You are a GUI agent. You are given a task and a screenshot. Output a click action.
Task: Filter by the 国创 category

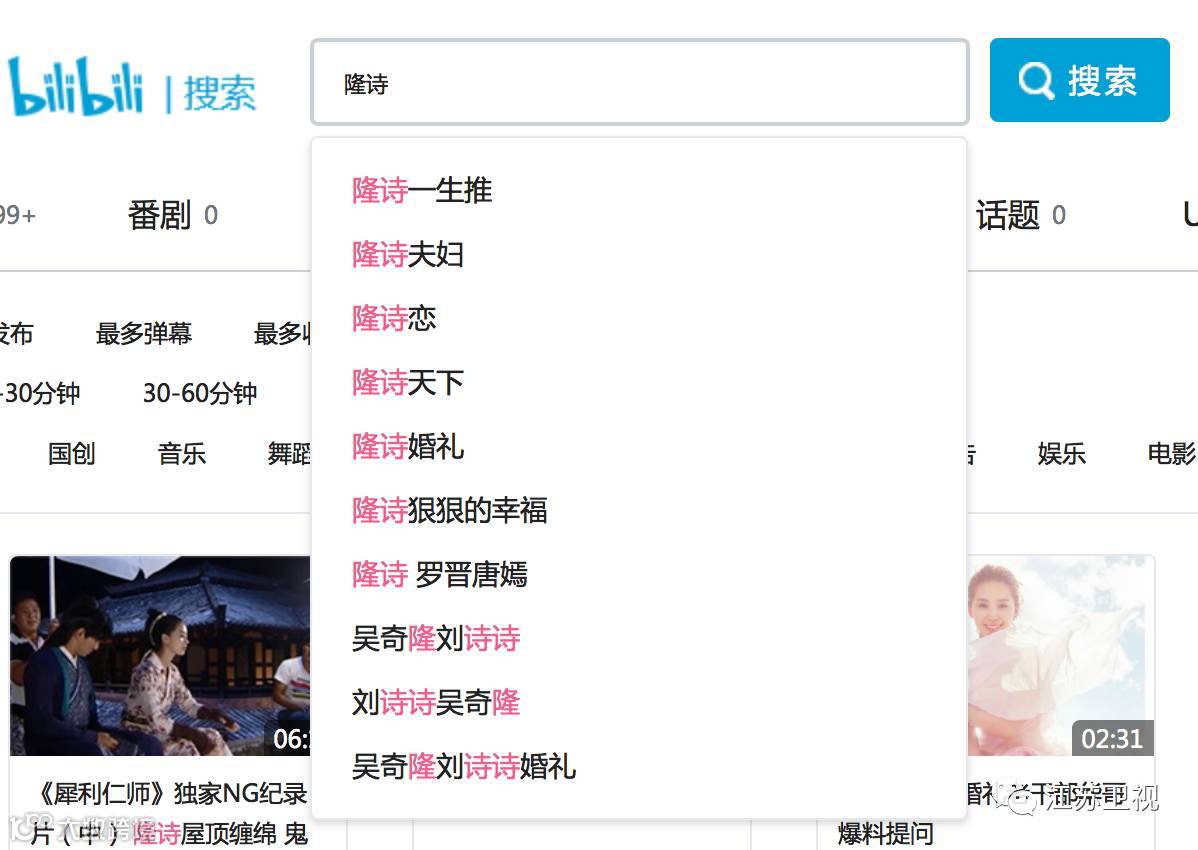[x=72, y=454]
